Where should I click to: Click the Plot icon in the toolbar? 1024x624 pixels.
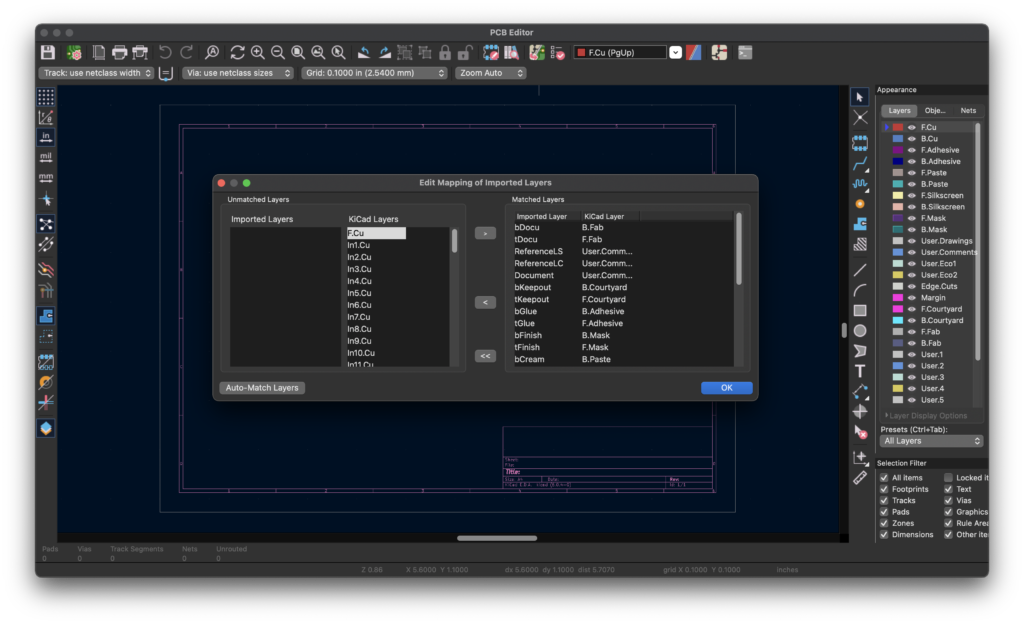point(140,52)
